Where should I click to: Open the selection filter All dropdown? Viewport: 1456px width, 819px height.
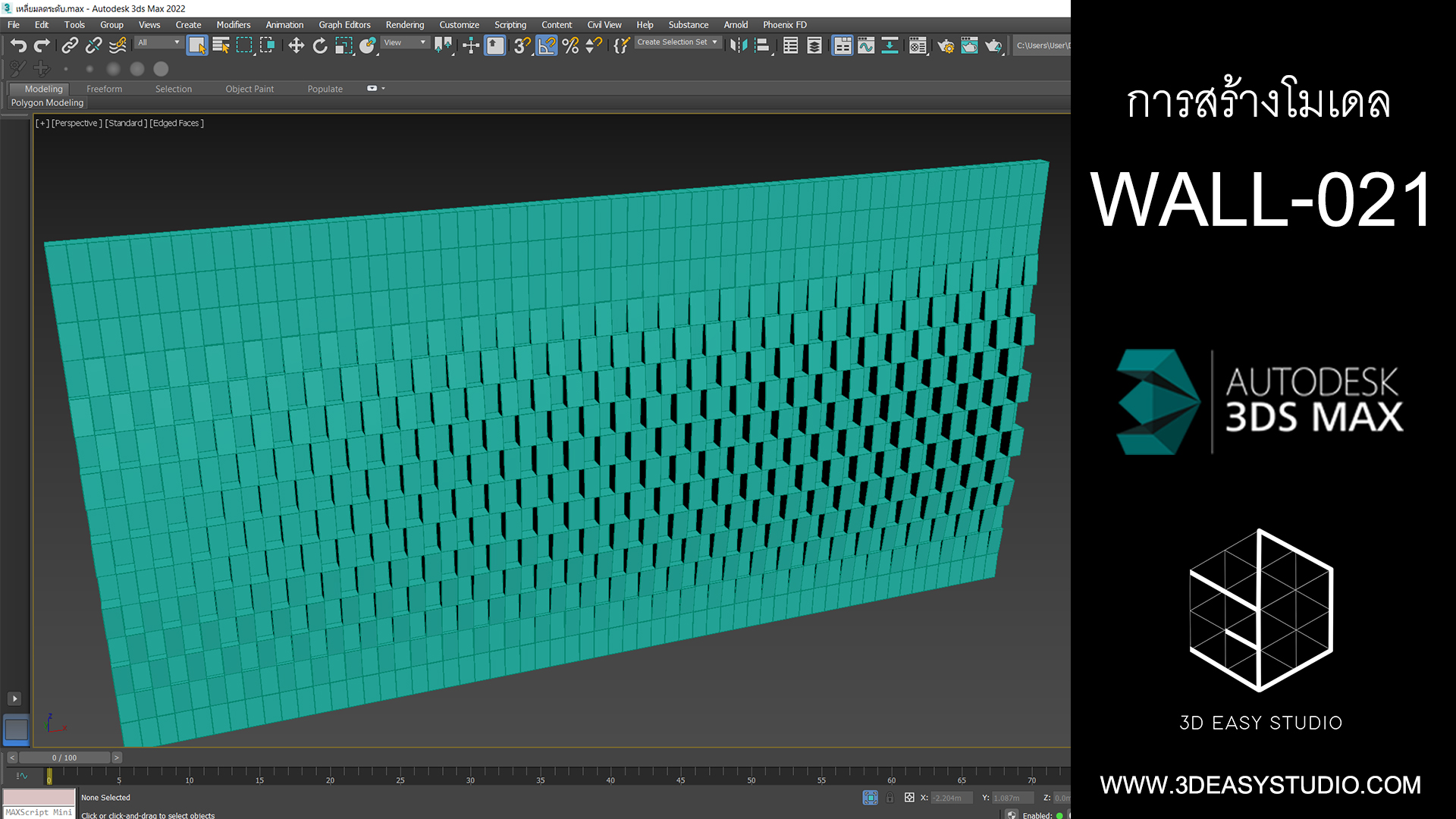pos(158,42)
